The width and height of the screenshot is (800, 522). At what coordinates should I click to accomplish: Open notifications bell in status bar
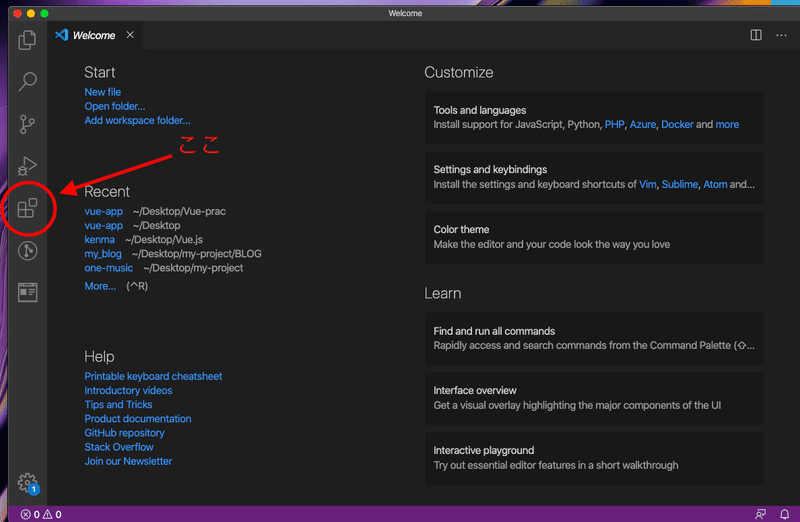[784, 514]
